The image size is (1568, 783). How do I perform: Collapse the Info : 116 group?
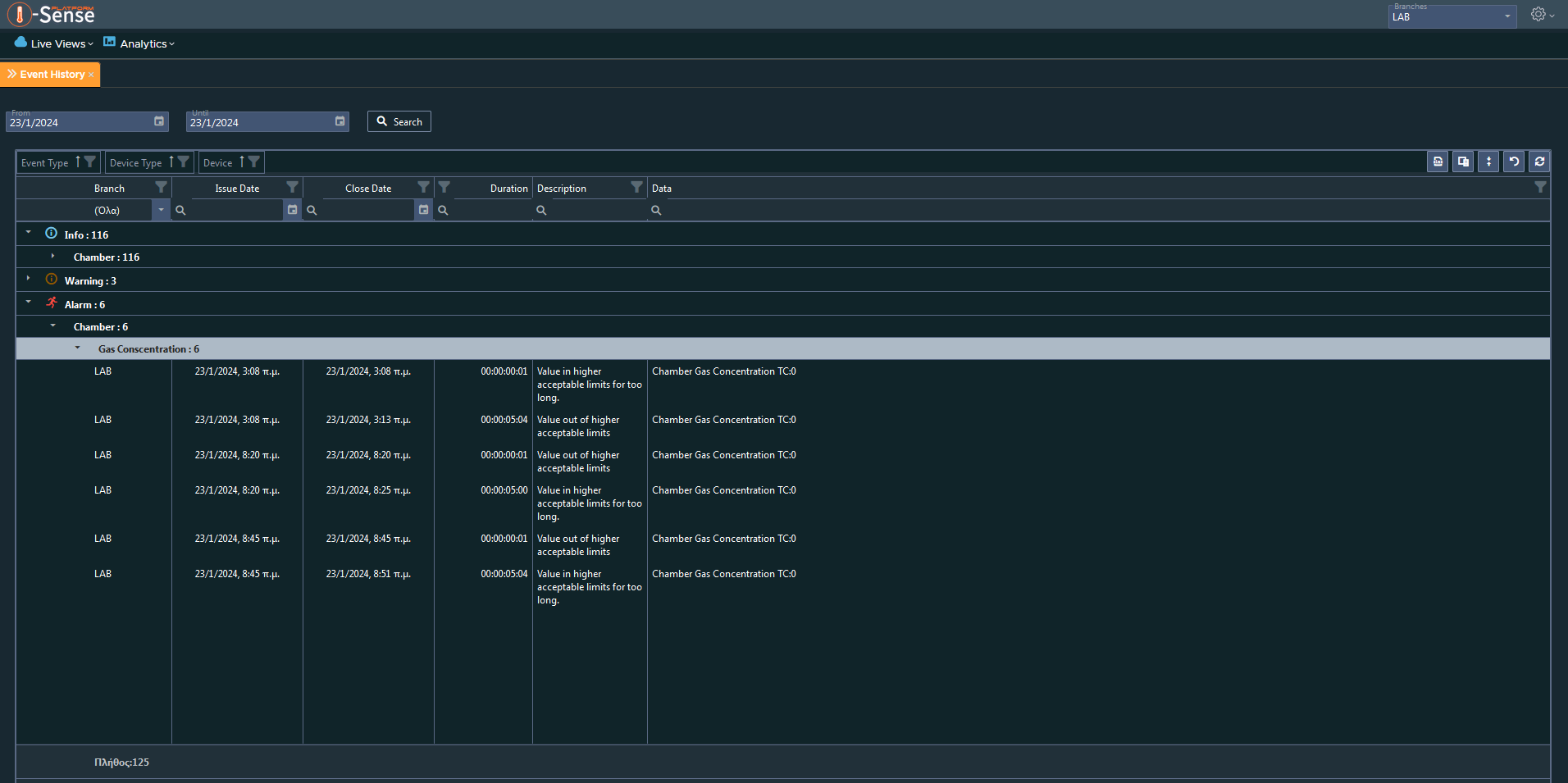pos(29,234)
